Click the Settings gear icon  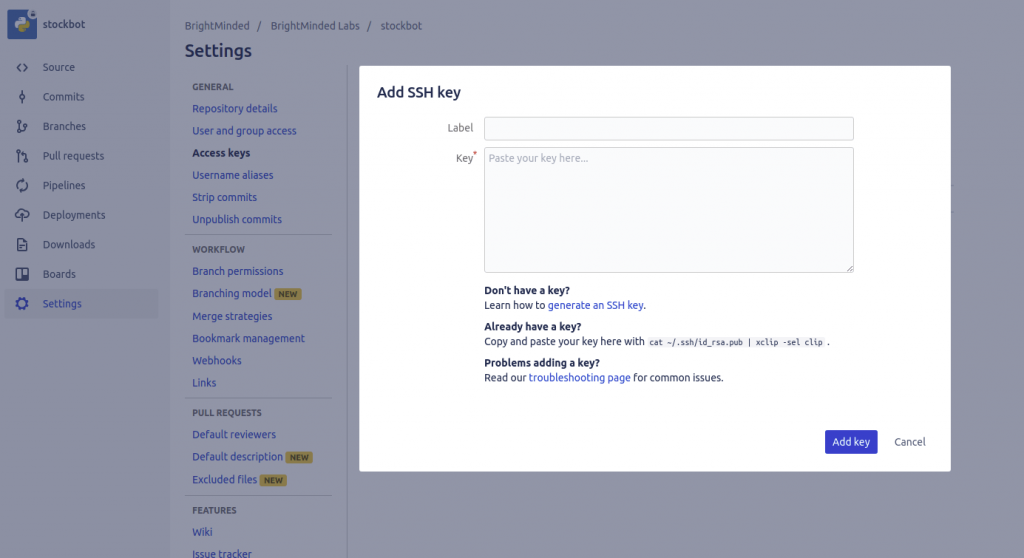tap(22, 304)
